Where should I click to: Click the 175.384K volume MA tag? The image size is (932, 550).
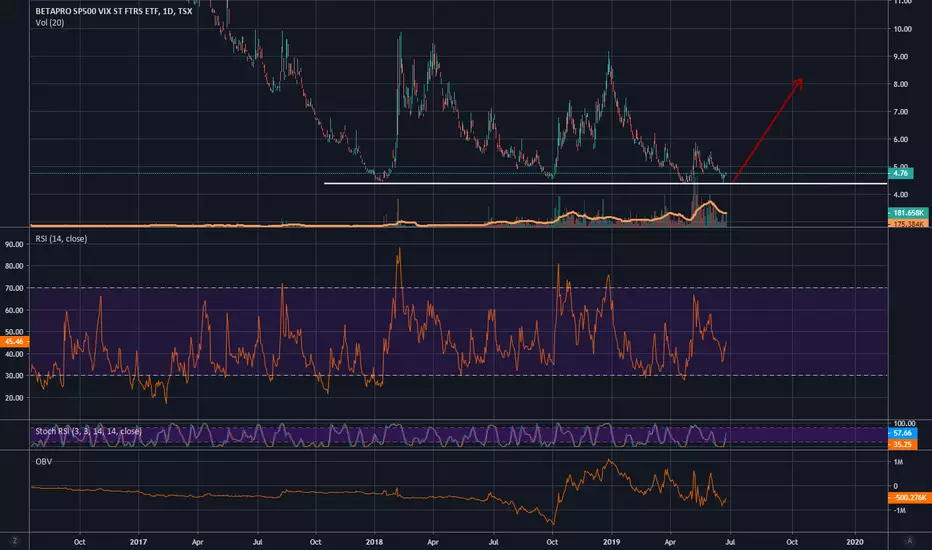(x=908, y=224)
